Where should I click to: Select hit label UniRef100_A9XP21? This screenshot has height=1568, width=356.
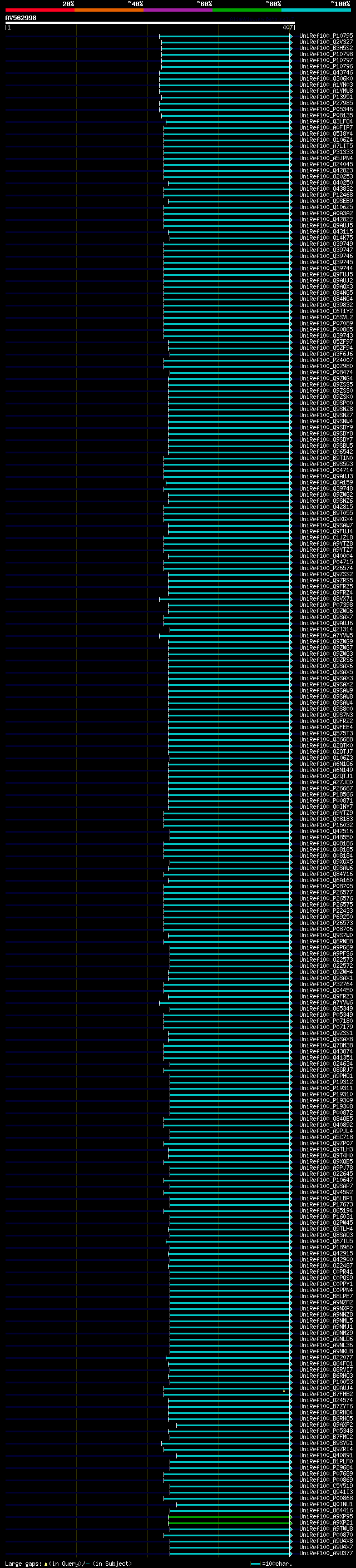[326, 1522]
